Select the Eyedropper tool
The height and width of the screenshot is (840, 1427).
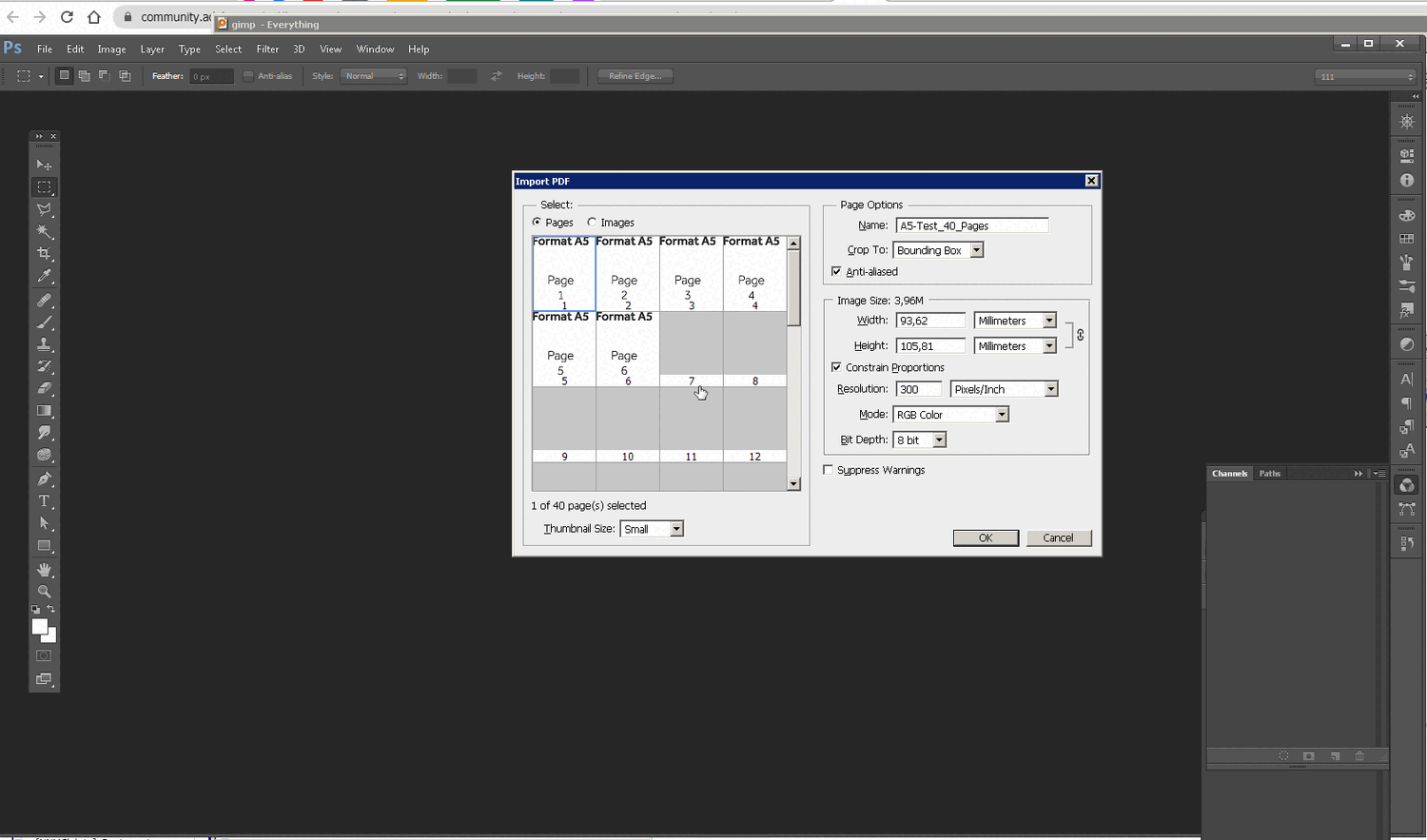point(44,277)
